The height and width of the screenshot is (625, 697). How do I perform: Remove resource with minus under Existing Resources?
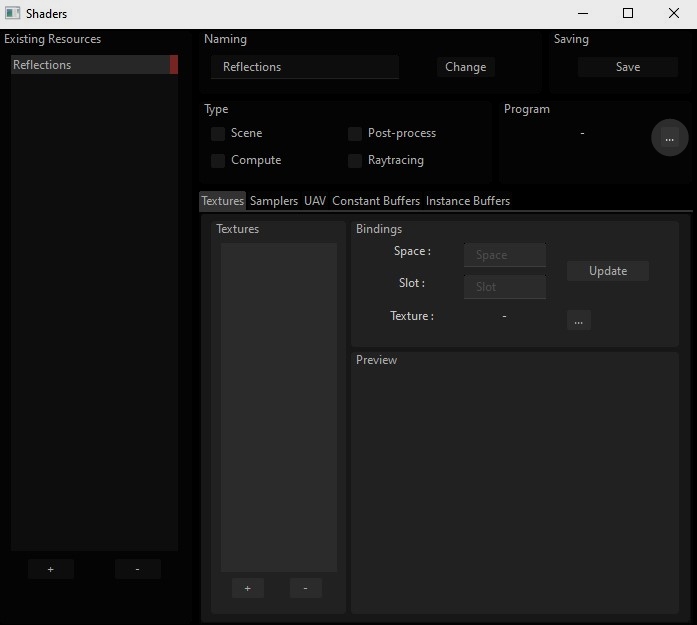137,569
